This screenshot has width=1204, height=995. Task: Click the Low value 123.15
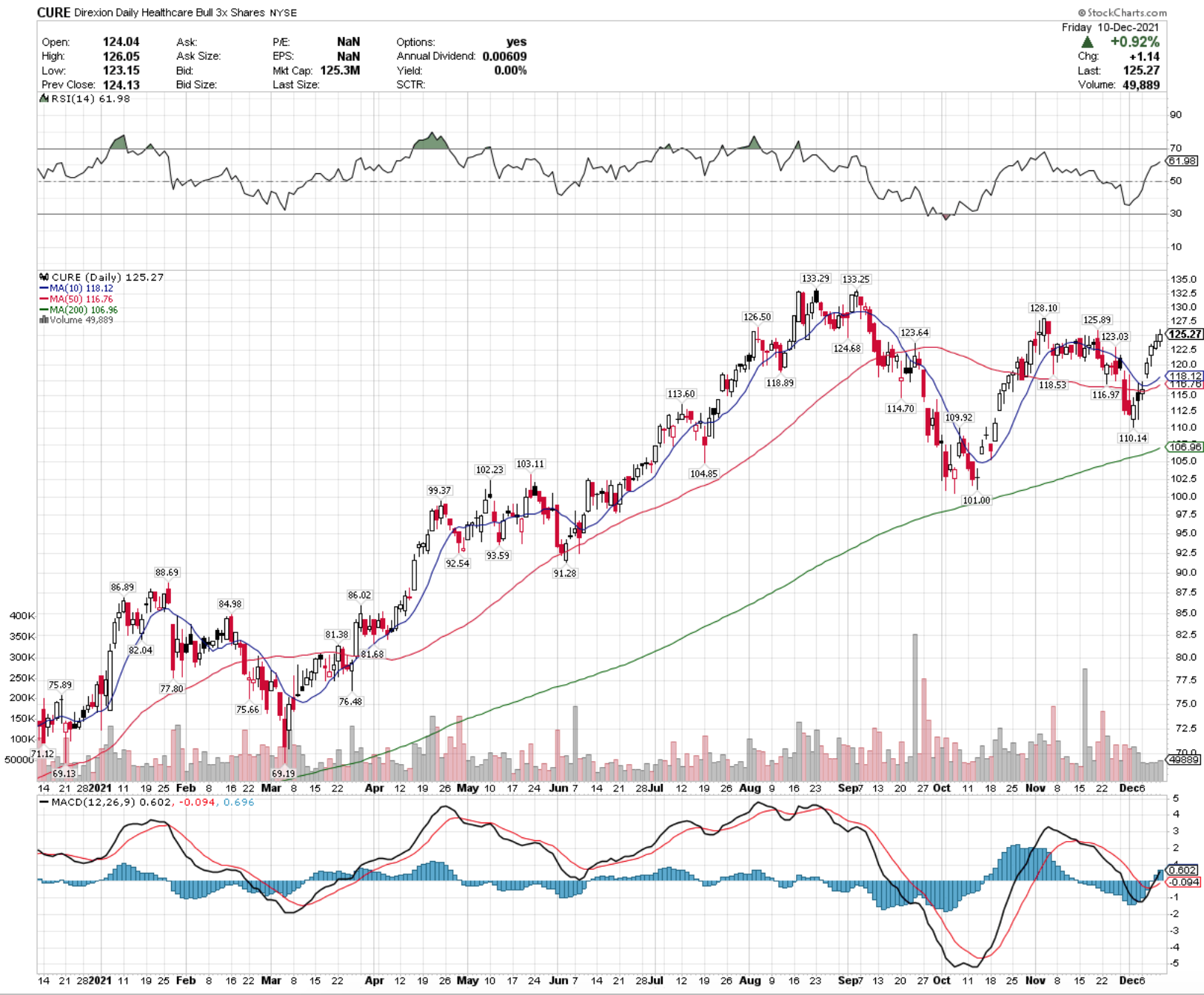coord(121,70)
